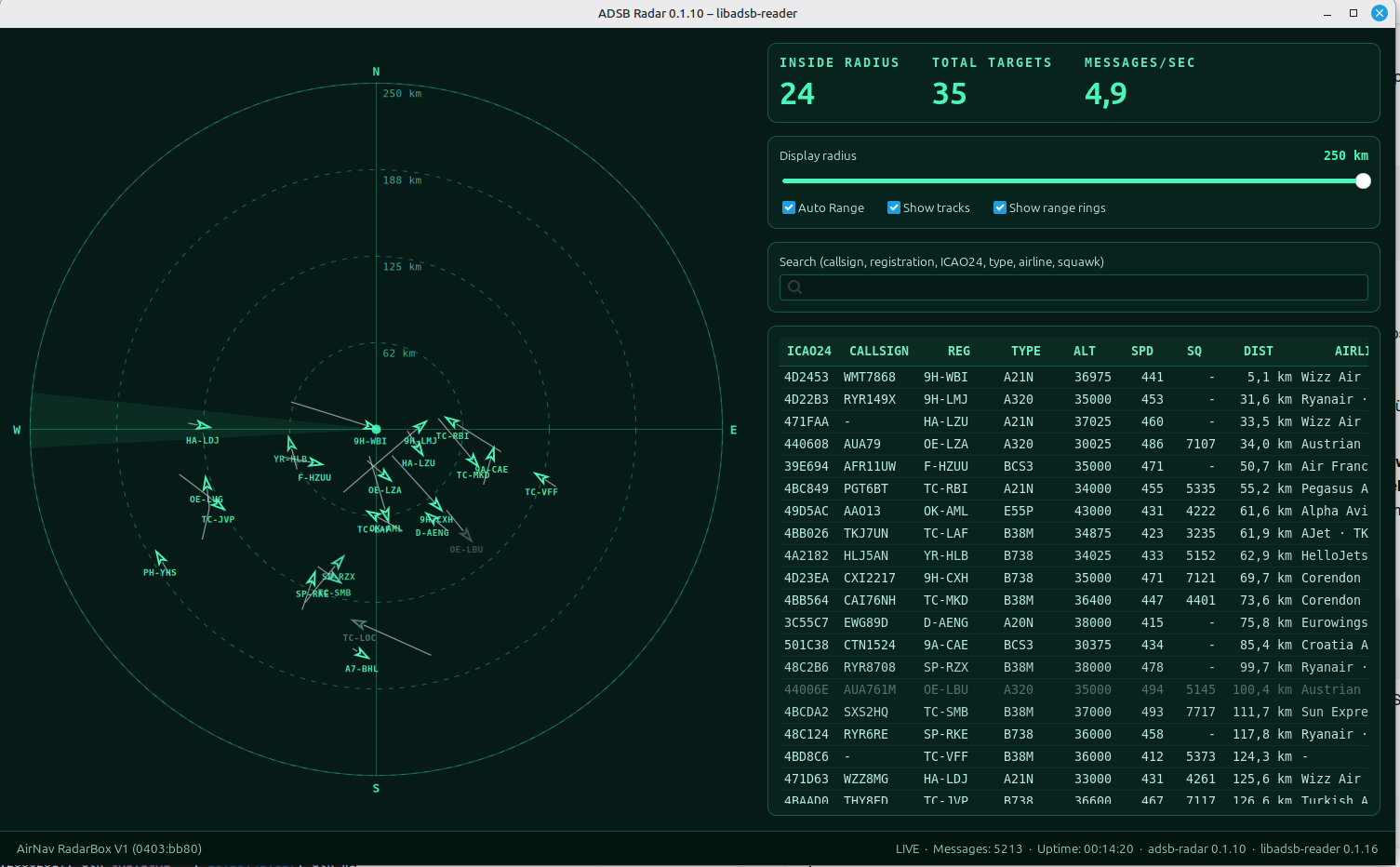
Task: Click the Messages/sec value 4,9
Action: [x=1106, y=94]
